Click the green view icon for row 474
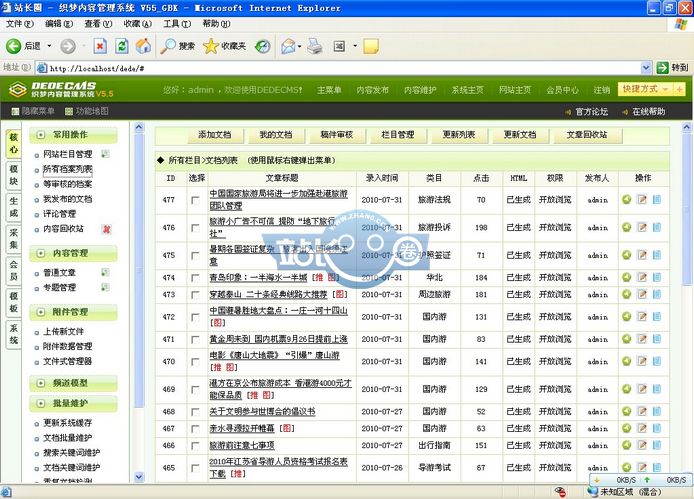The image size is (694, 499). 626,278
